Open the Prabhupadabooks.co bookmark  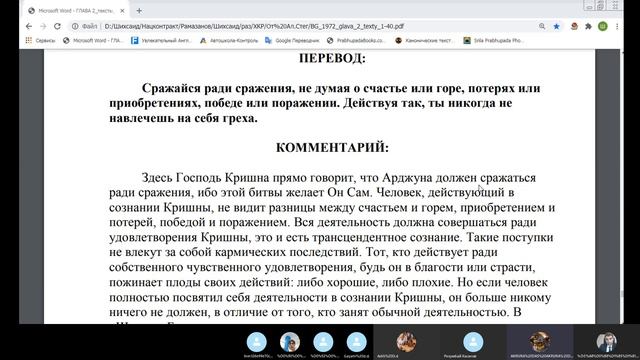(356, 40)
